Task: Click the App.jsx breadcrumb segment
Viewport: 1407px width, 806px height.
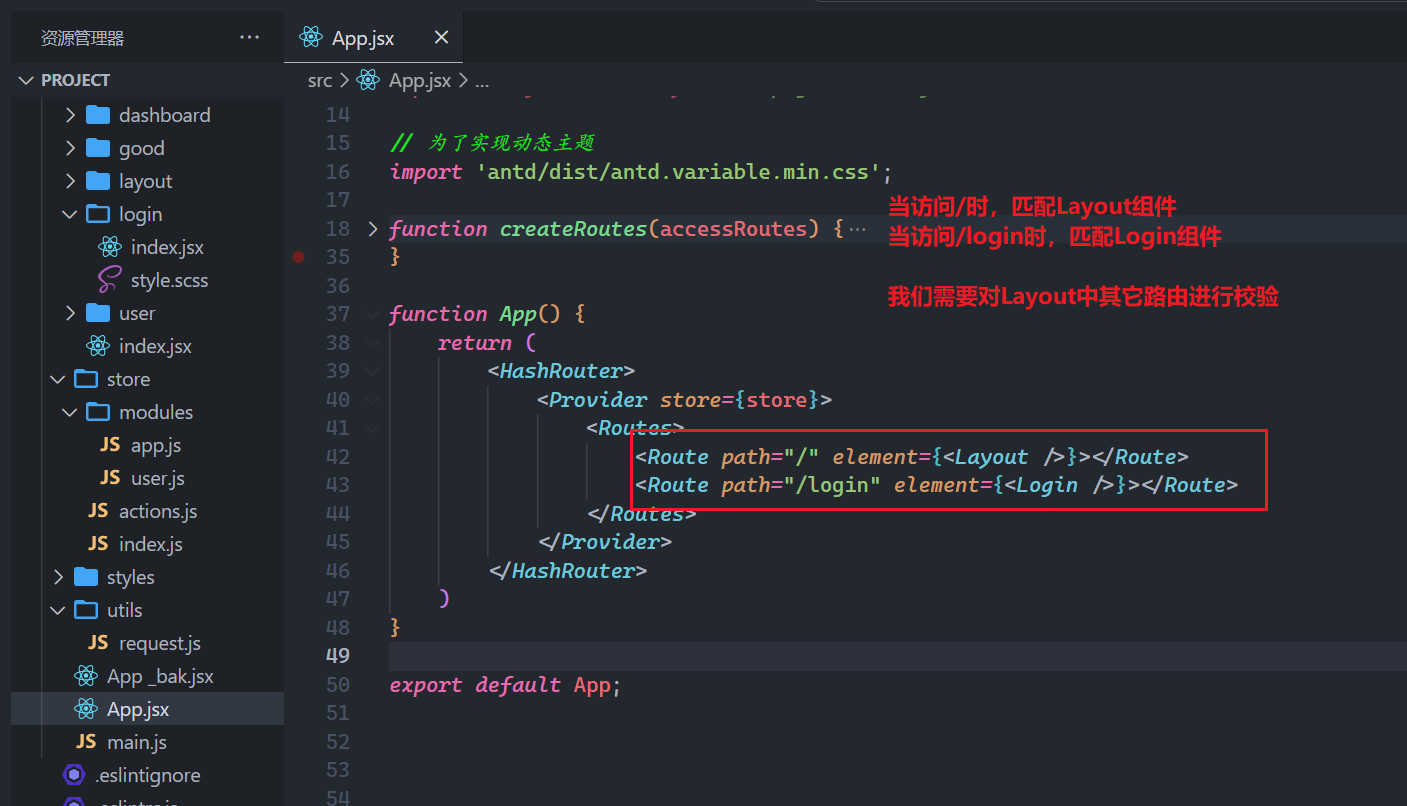Action: click(x=420, y=80)
